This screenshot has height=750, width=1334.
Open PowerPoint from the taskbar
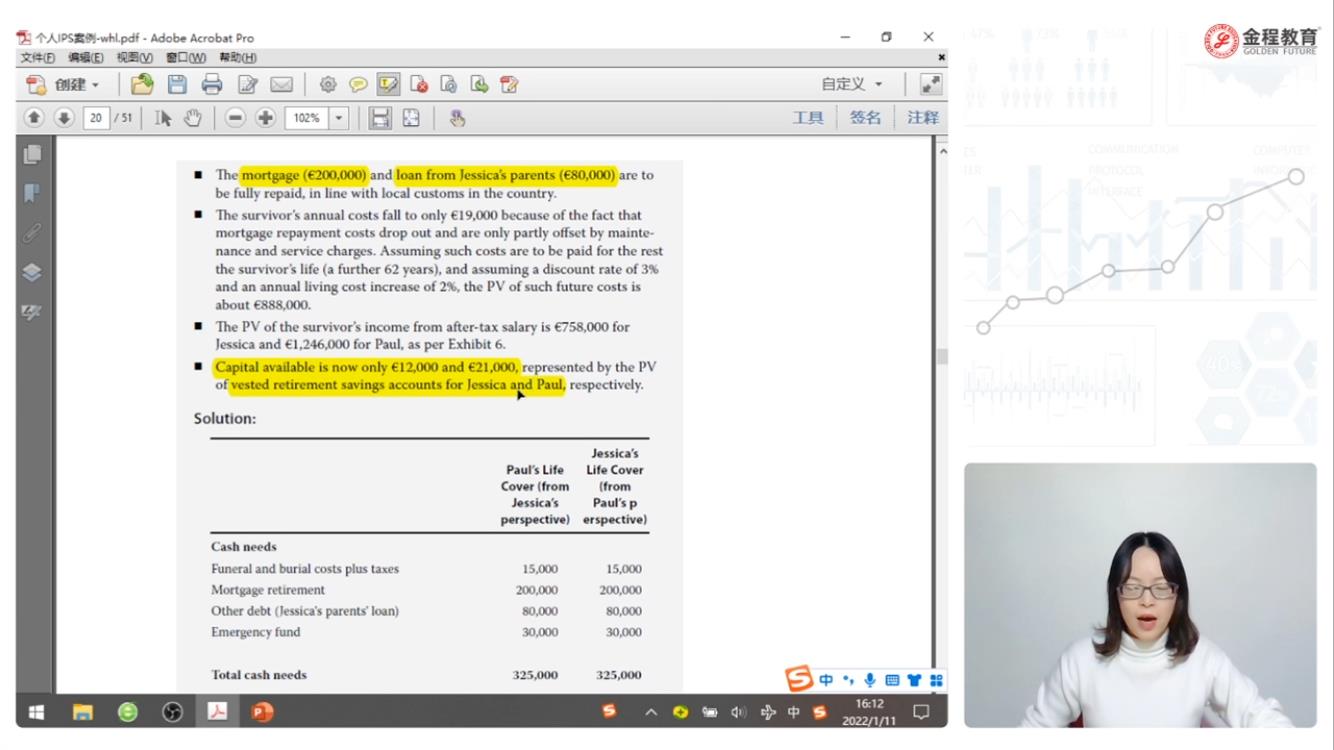pyautogui.click(x=262, y=712)
